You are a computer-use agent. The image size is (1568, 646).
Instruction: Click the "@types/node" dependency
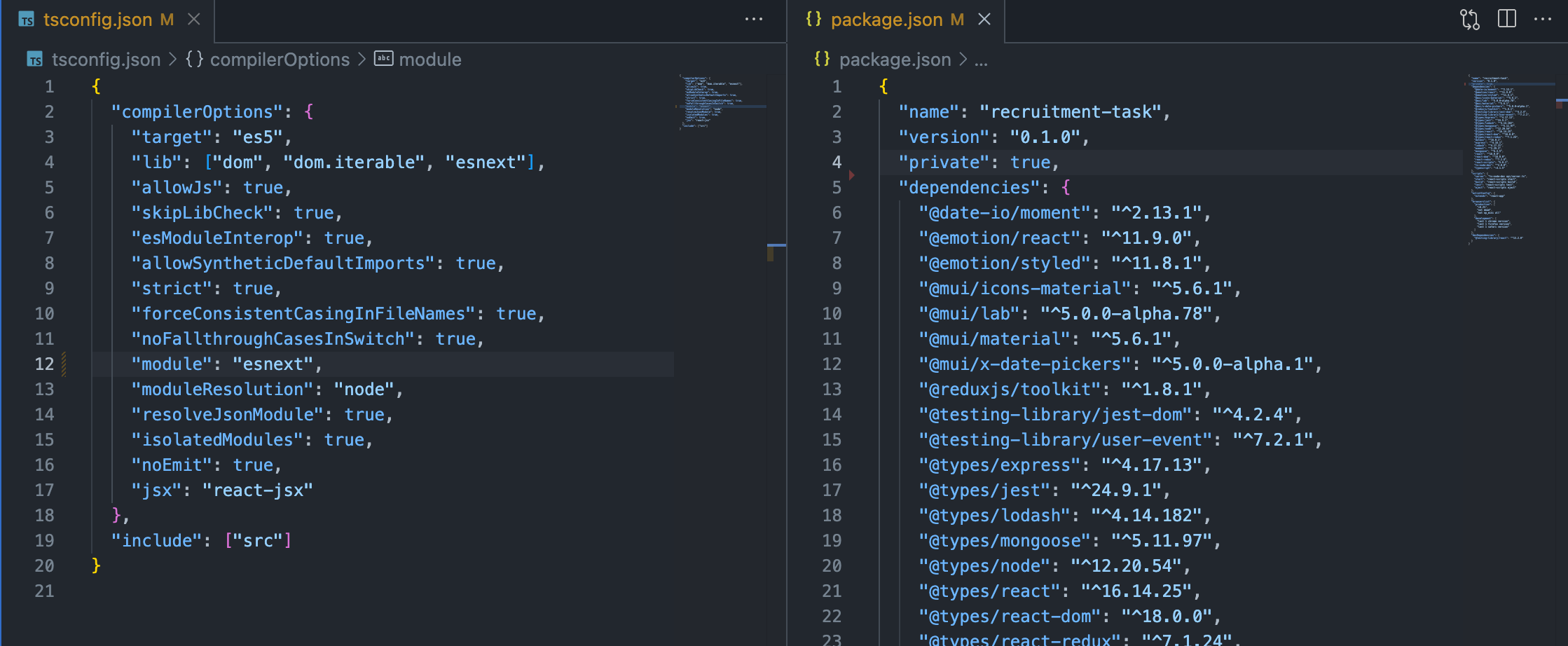tap(984, 566)
